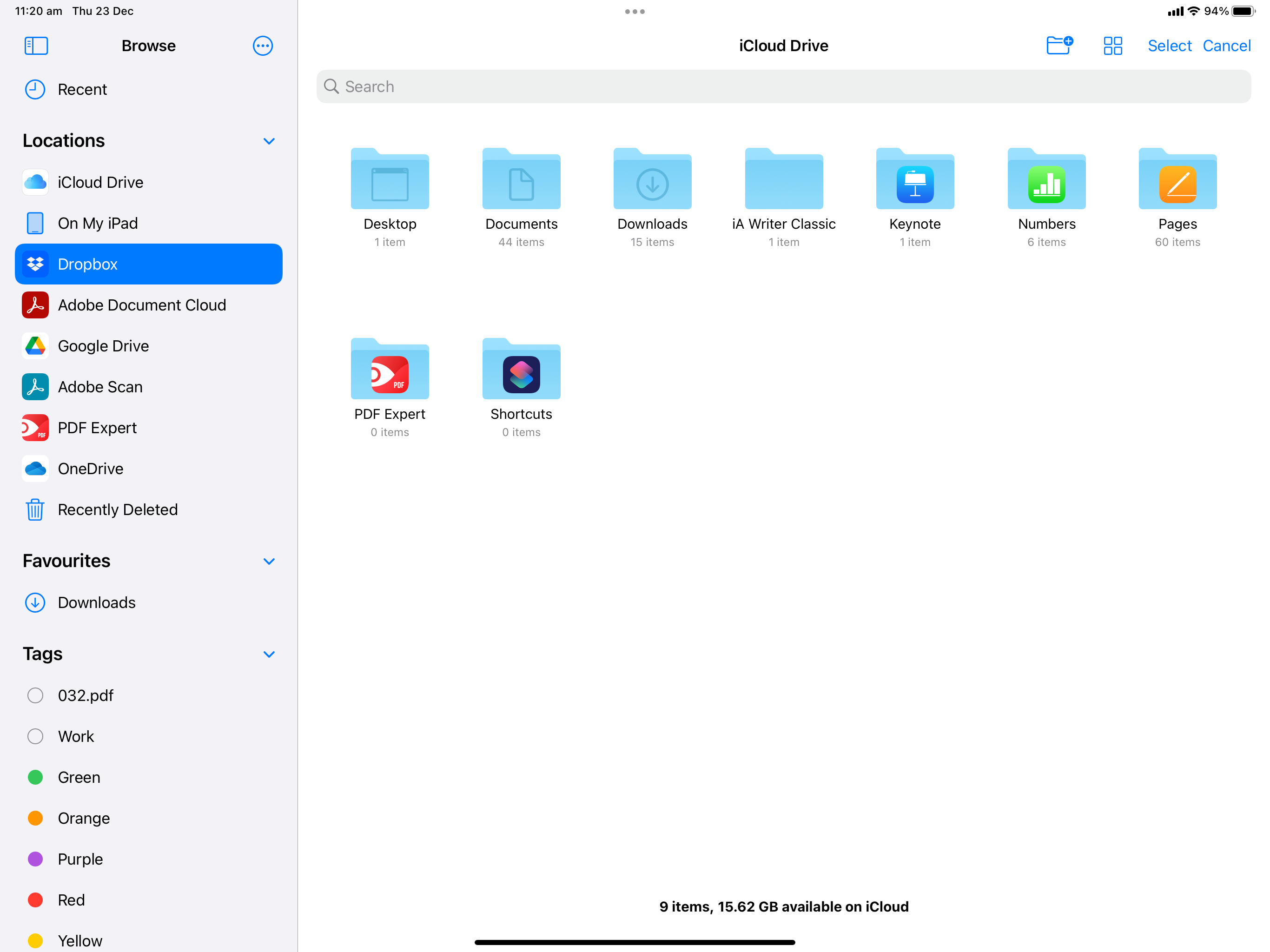Click the new folder icon
1270x952 pixels.
click(1058, 46)
